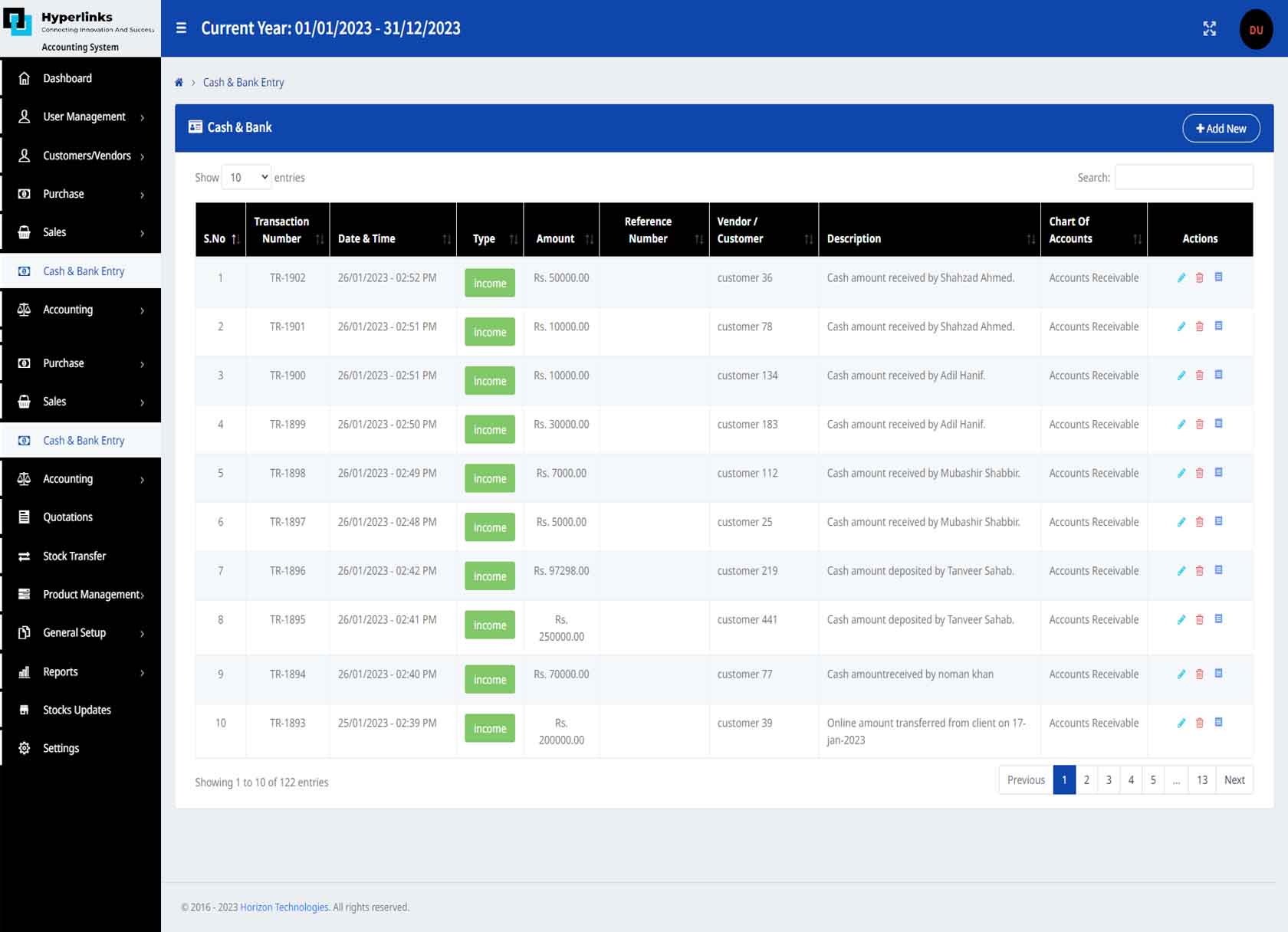Image resolution: width=1288 pixels, height=932 pixels.
Task: Sort by Vendor / Customer column
Action: [x=764, y=230]
